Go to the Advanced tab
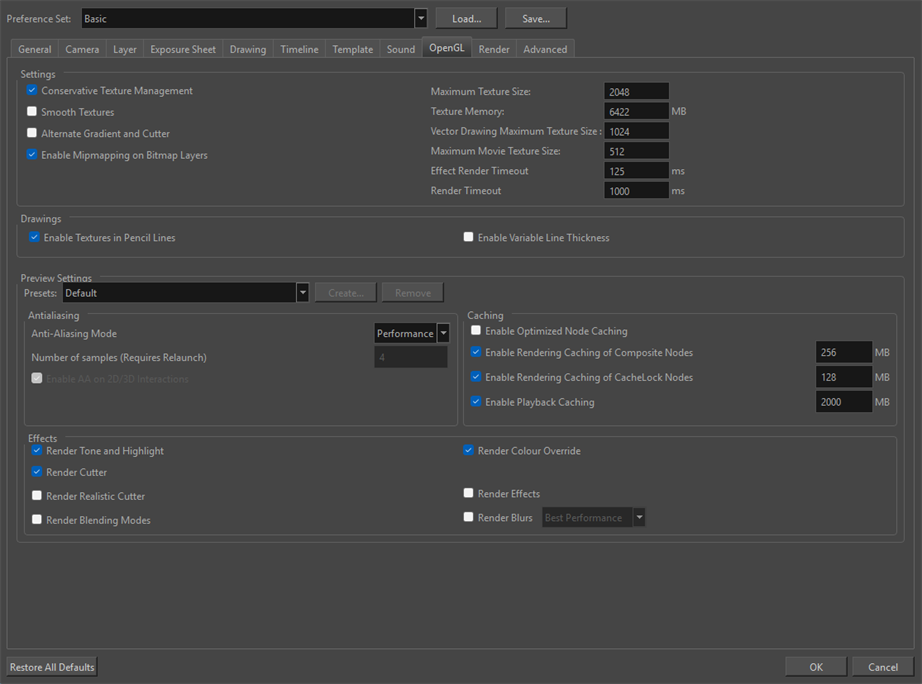922x684 pixels. [x=545, y=49]
